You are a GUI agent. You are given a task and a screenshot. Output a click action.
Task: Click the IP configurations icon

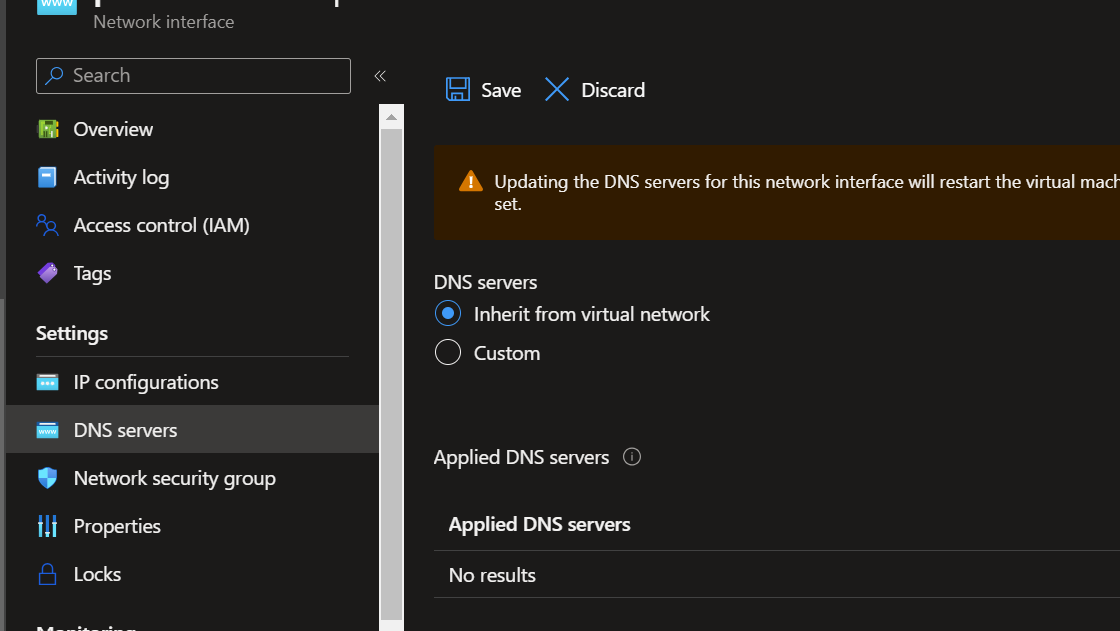pyautogui.click(x=47, y=382)
